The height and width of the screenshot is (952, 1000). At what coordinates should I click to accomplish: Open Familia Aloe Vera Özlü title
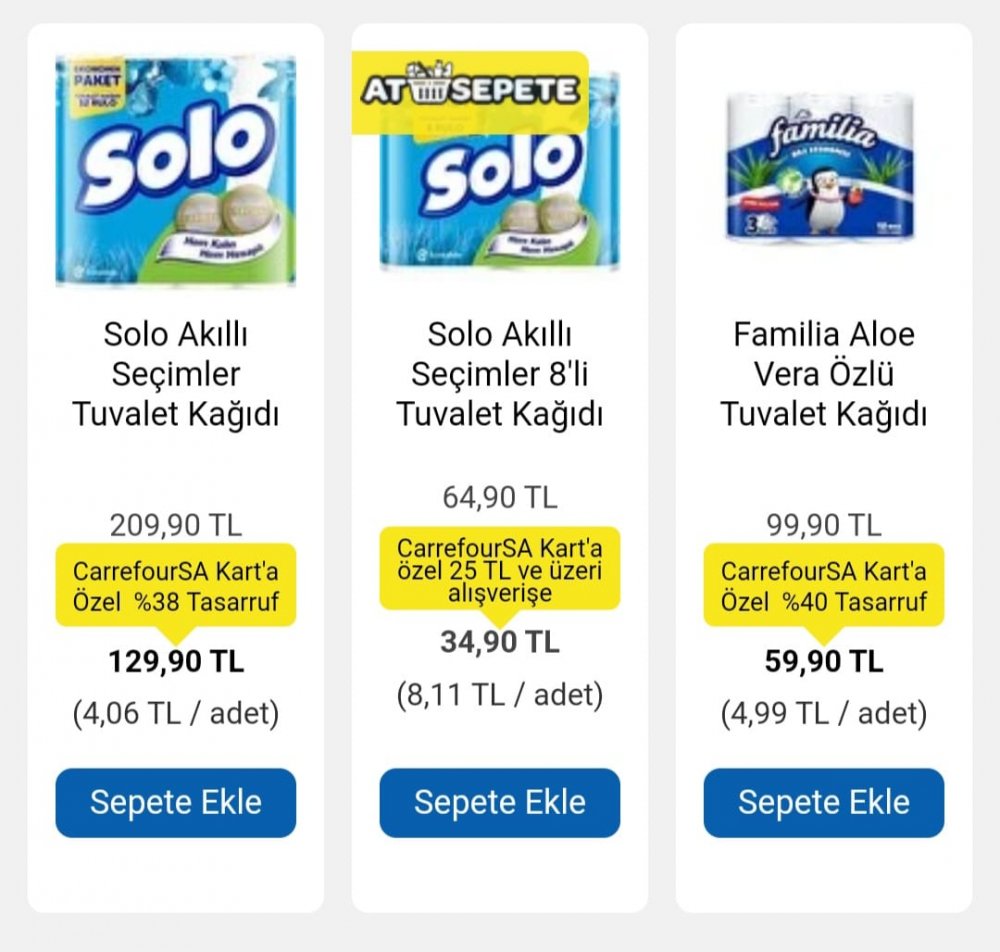823,374
